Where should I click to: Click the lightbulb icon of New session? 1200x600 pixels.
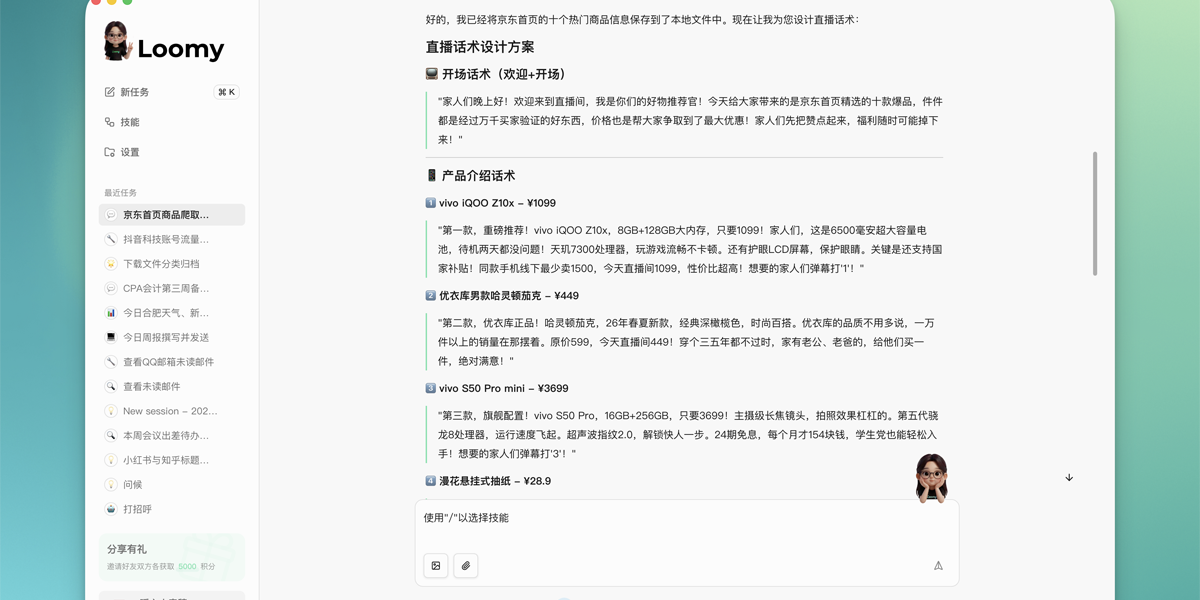111,411
